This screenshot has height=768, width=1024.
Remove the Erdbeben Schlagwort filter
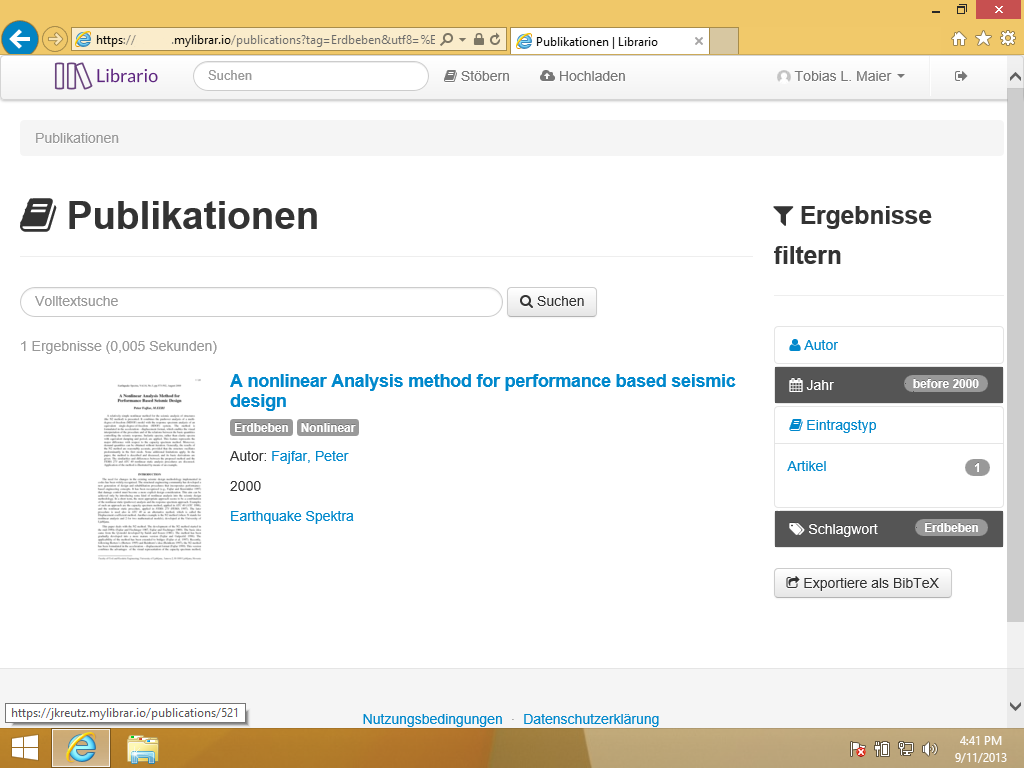950,528
